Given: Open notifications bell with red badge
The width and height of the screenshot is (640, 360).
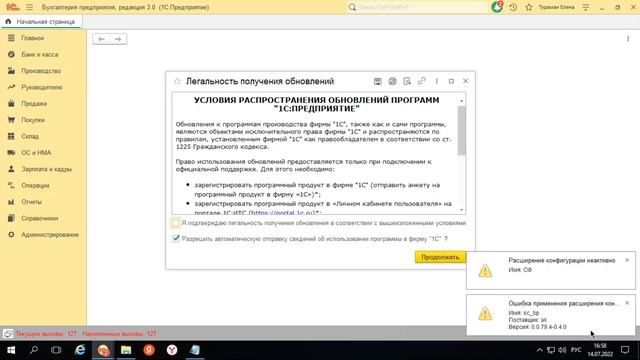Looking at the screenshot, I should tap(497, 7).
